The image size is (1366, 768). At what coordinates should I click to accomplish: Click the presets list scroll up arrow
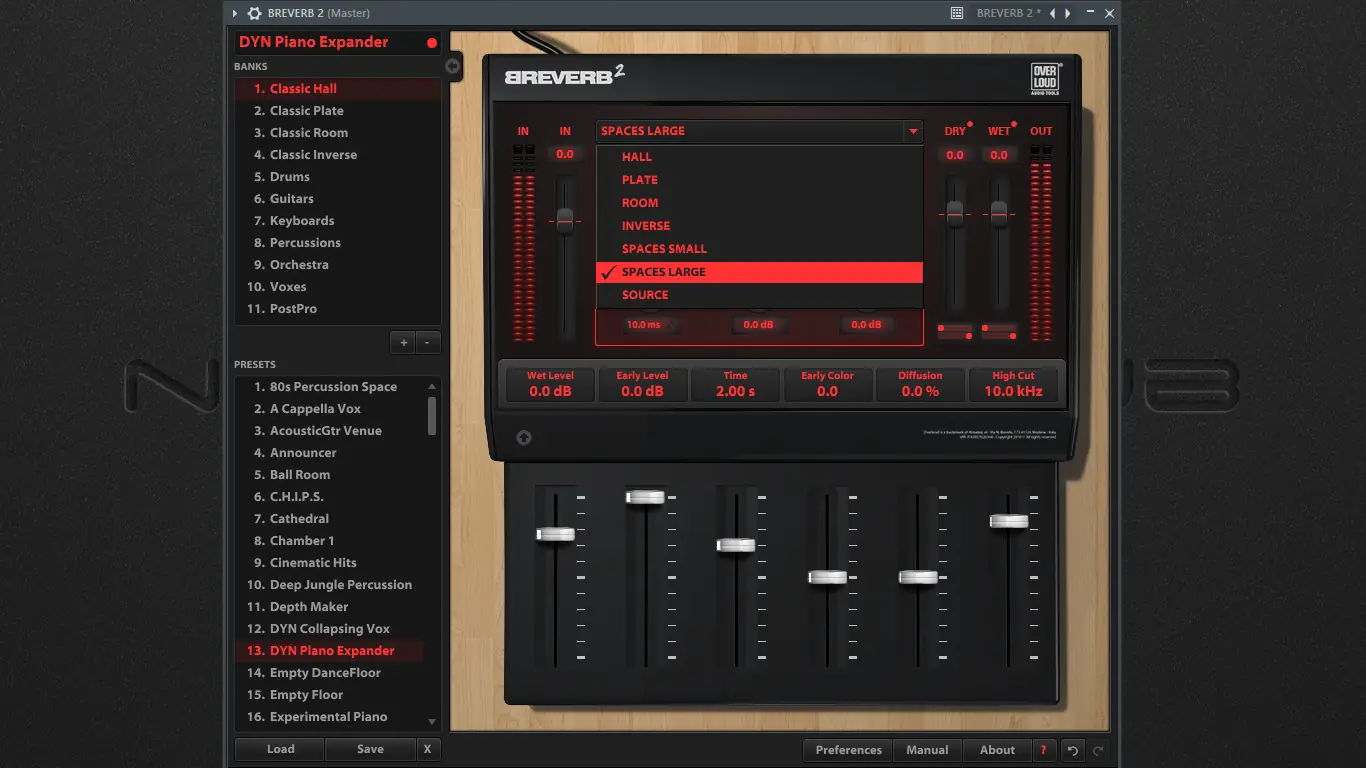click(432, 386)
